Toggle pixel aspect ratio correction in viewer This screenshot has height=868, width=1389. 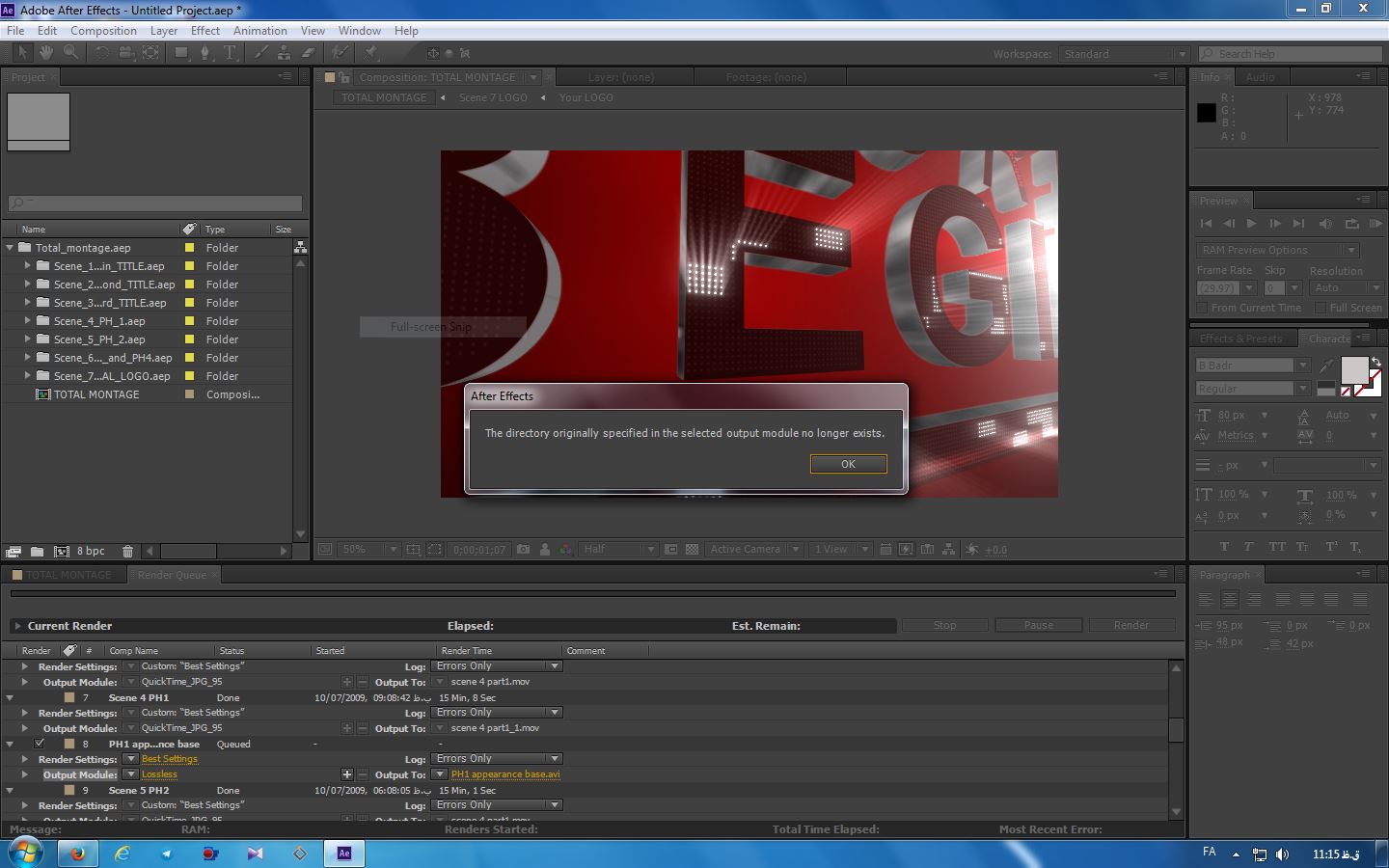[885, 550]
